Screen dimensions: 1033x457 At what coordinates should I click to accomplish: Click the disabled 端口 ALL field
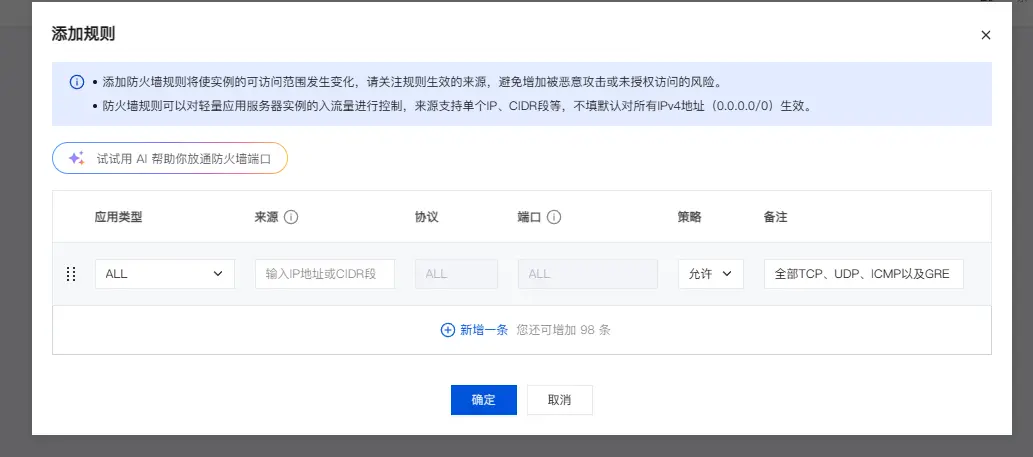click(x=587, y=274)
